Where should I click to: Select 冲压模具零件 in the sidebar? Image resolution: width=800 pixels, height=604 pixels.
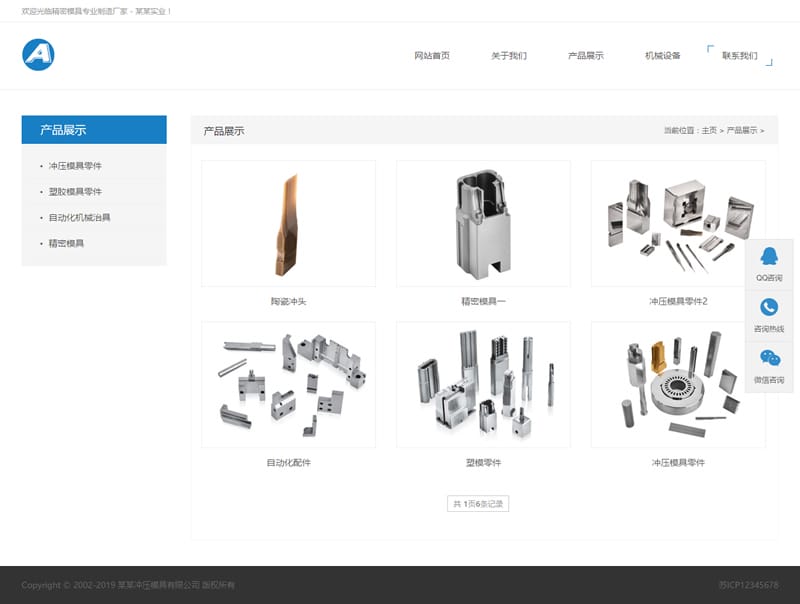[78, 166]
